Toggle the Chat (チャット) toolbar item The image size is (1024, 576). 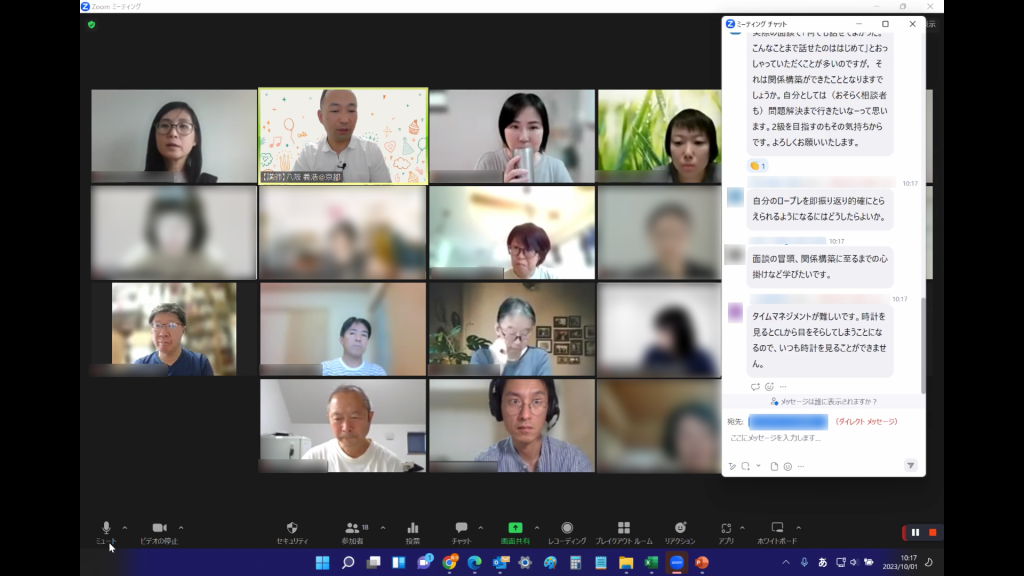461,531
